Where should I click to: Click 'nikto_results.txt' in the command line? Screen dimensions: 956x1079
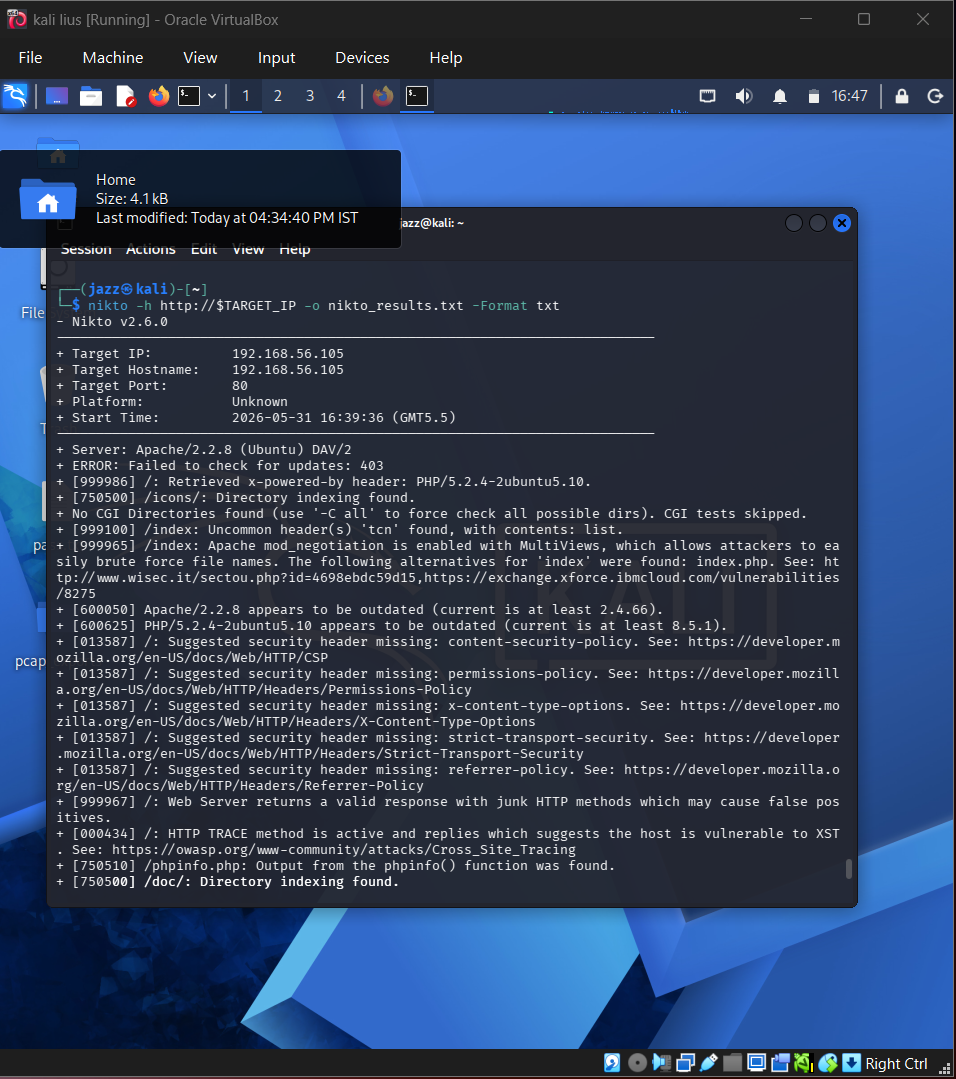(x=396, y=306)
